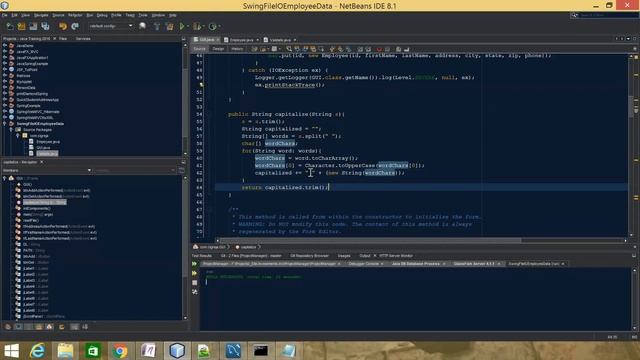The width and height of the screenshot is (640, 360).
Task: Close the Navigator panel with its X
Action: [41, 162]
